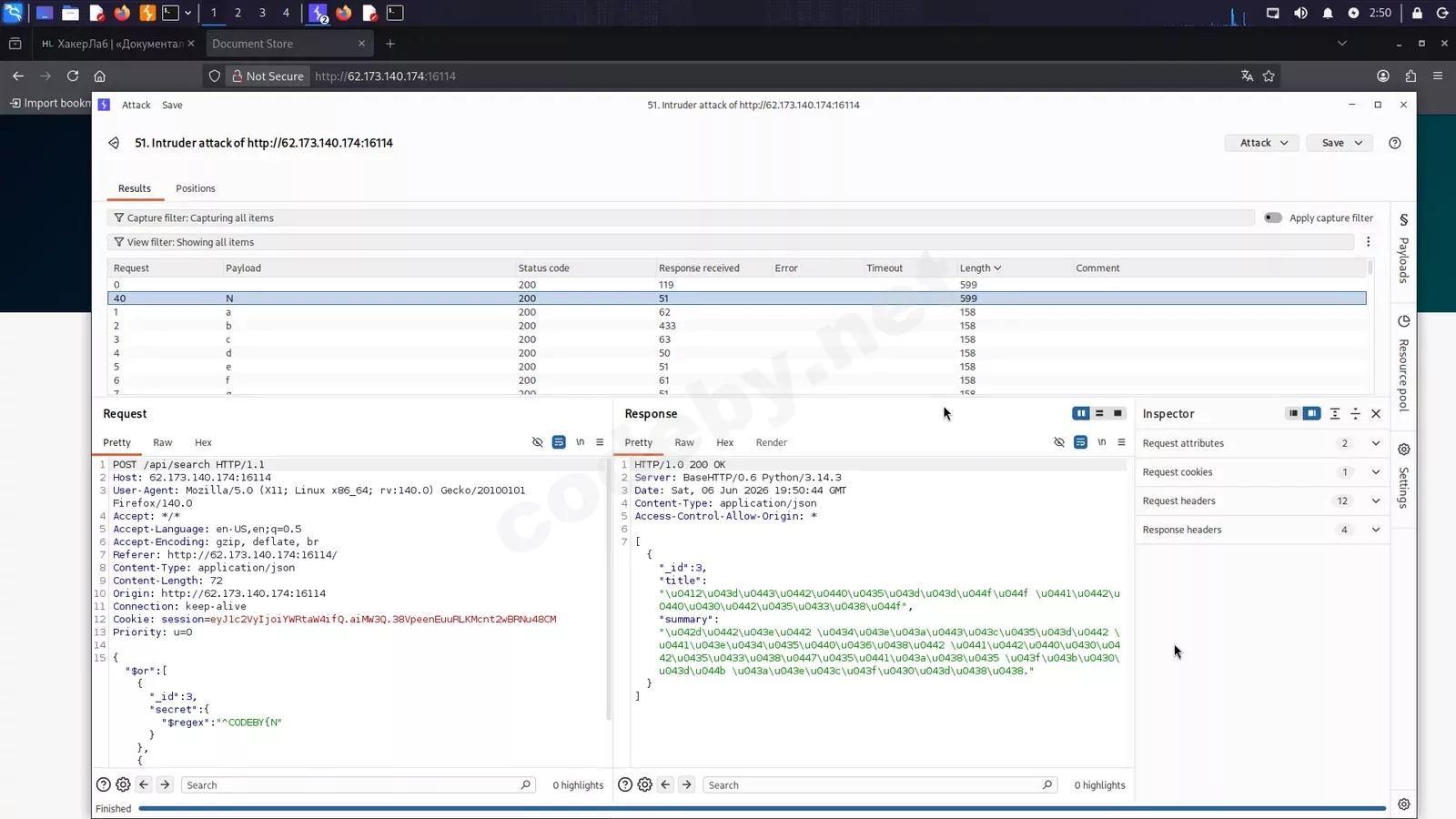Open a new Firefox tab
The width and height of the screenshot is (1456, 819).
(x=390, y=44)
